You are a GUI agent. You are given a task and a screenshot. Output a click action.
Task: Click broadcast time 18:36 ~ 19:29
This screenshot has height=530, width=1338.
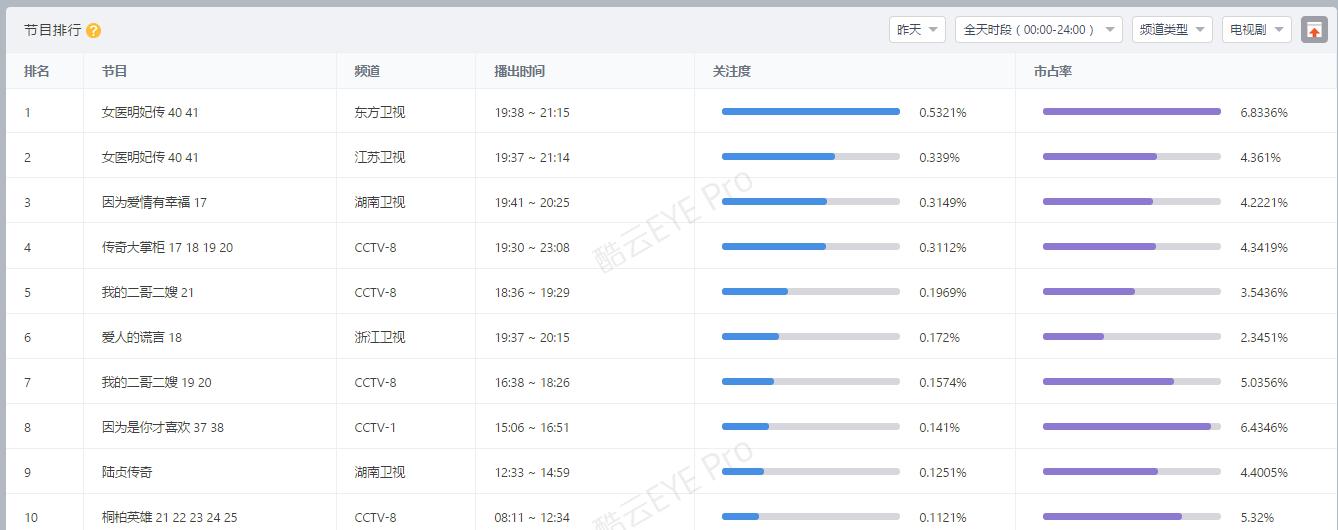[x=532, y=292]
